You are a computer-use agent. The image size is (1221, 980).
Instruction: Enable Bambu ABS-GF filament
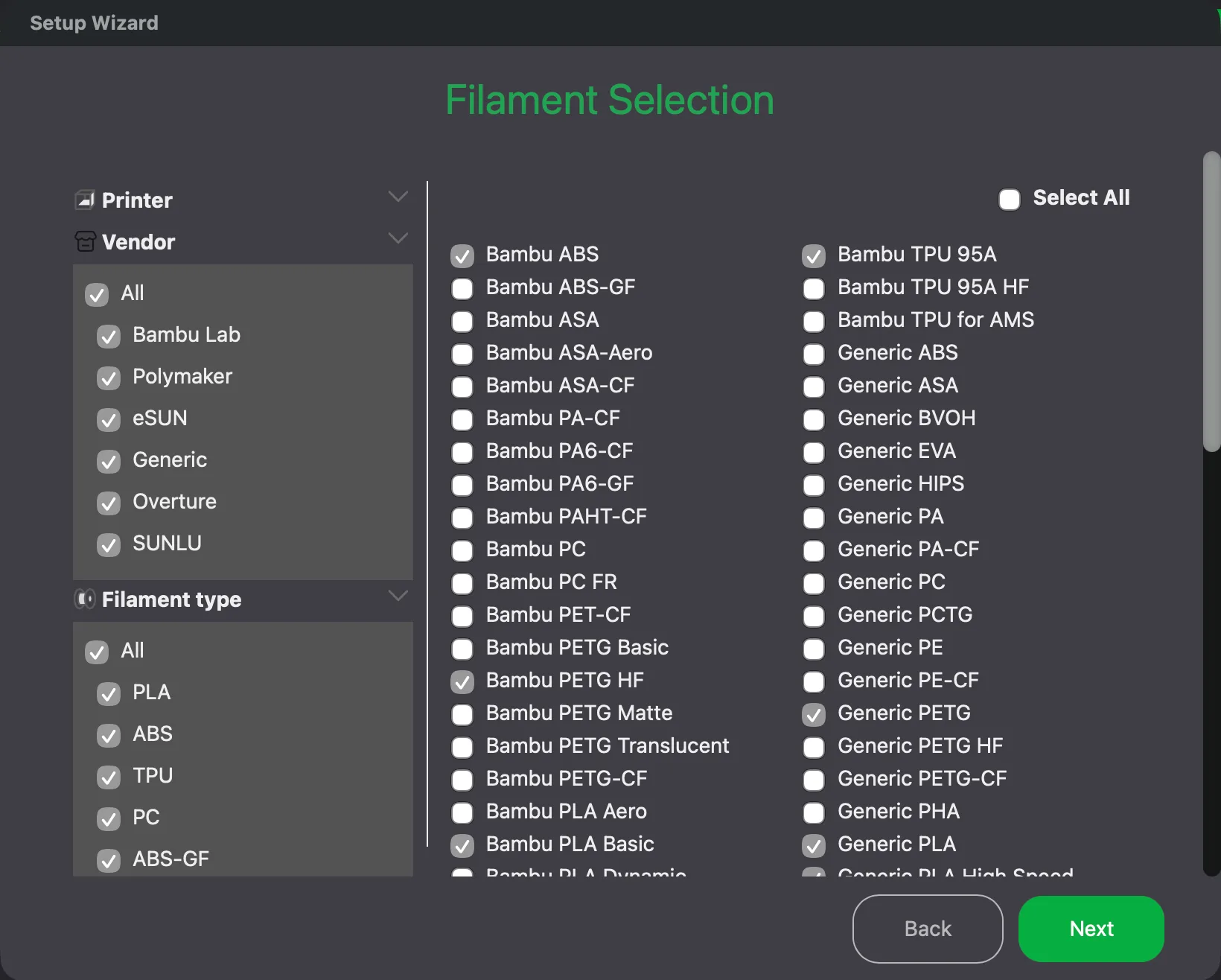462,288
